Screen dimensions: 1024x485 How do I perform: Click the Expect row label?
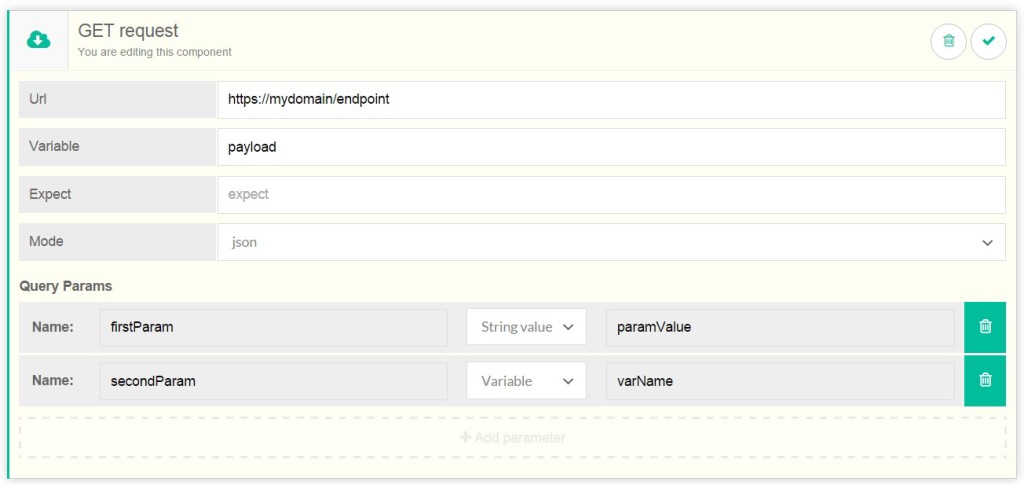[50, 194]
